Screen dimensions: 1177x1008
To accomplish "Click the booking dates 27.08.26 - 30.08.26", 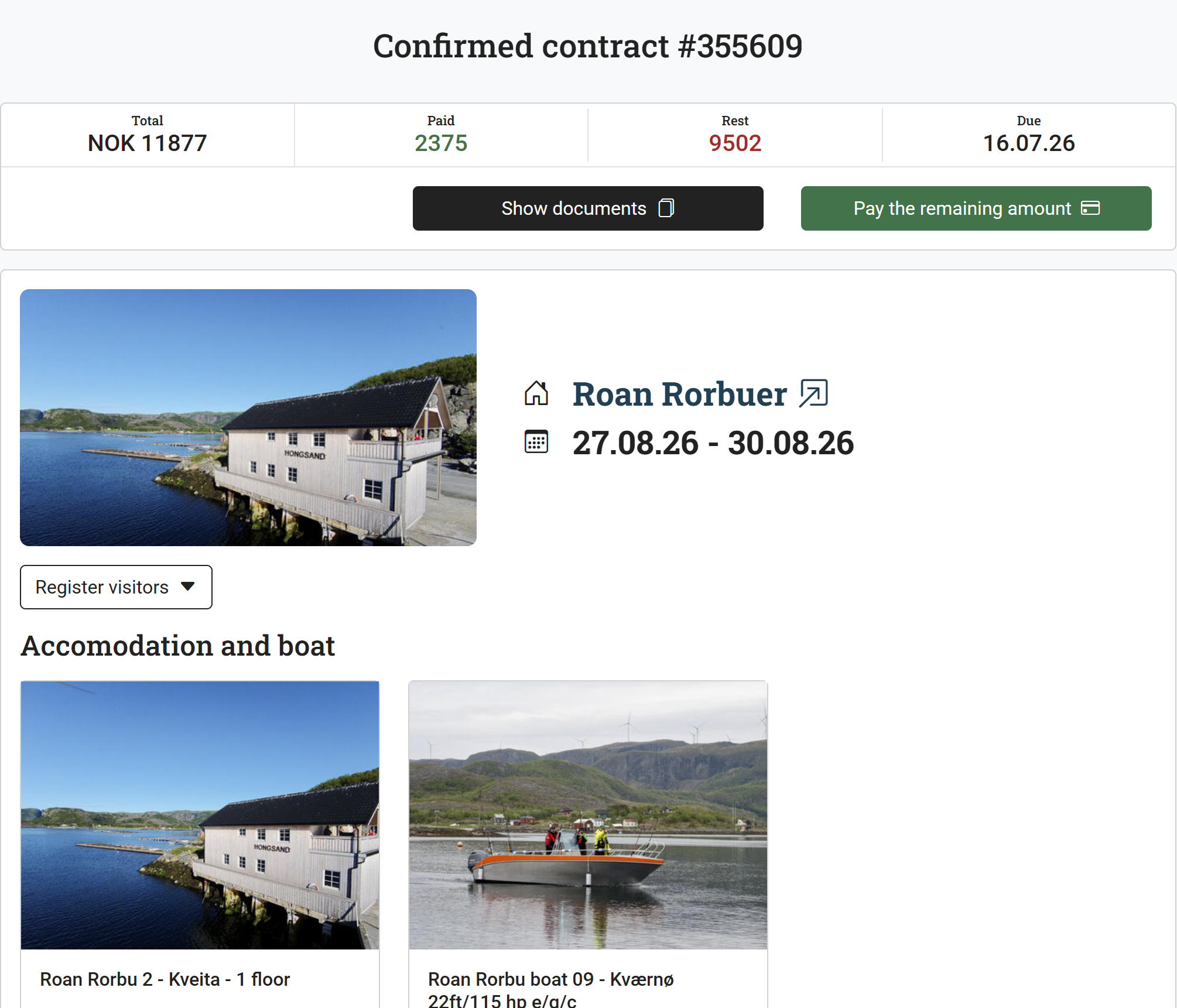I will point(713,443).
